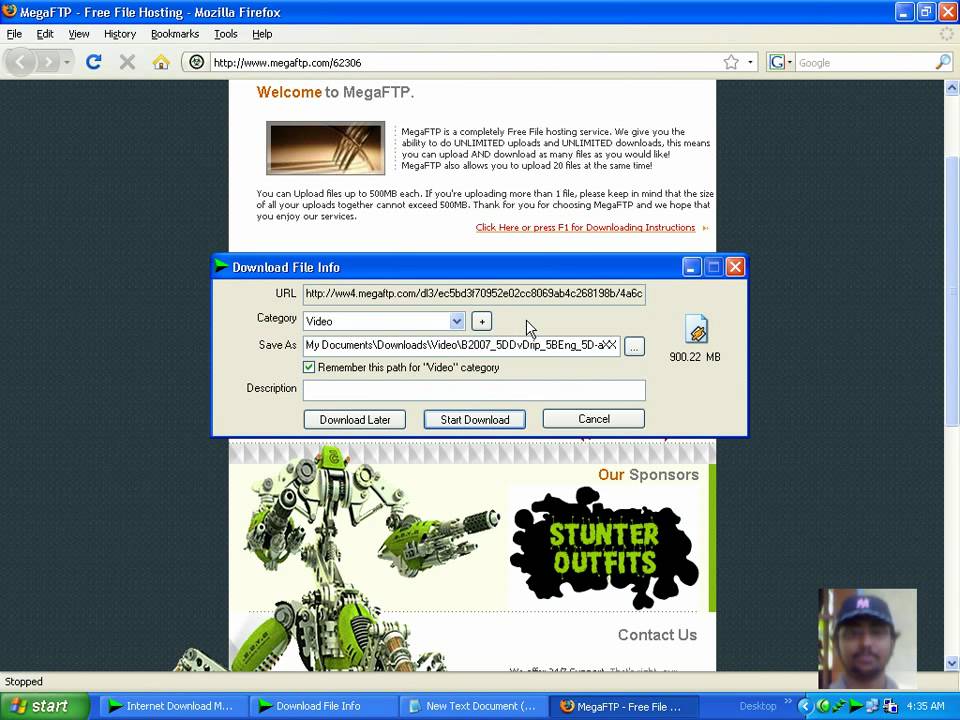Image resolution: width=960 pixels, height=720 pixels.
Task: Open the address bar URL history dropdown
Action: (x=750, y=62)
